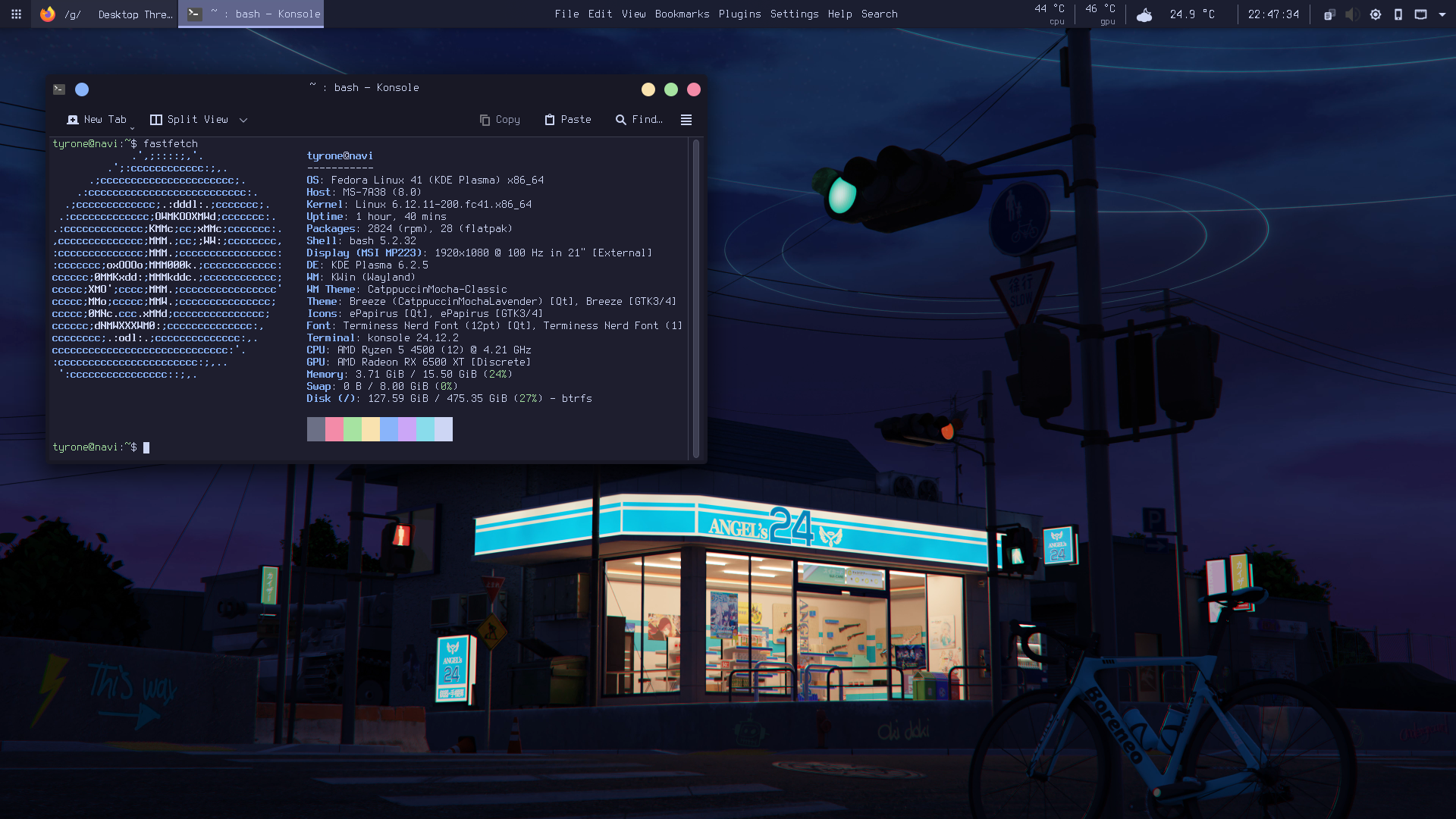This screenshot has height=819, width=1456.
Task: Click the 'CPU: AMD Ryzen 5 4500' line
Action: [x=419, y=350]
